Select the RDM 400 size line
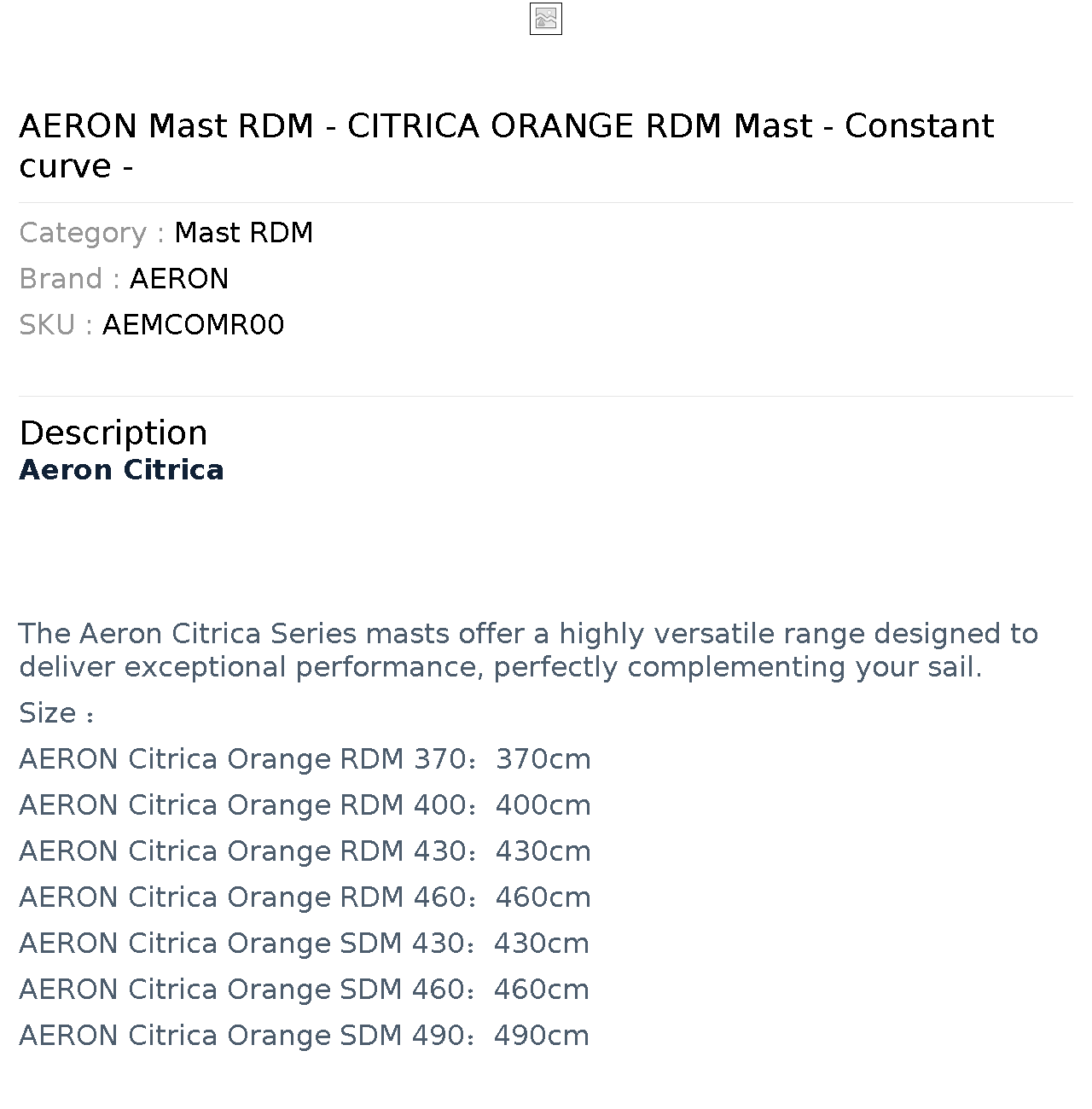 tap(305, 805)
